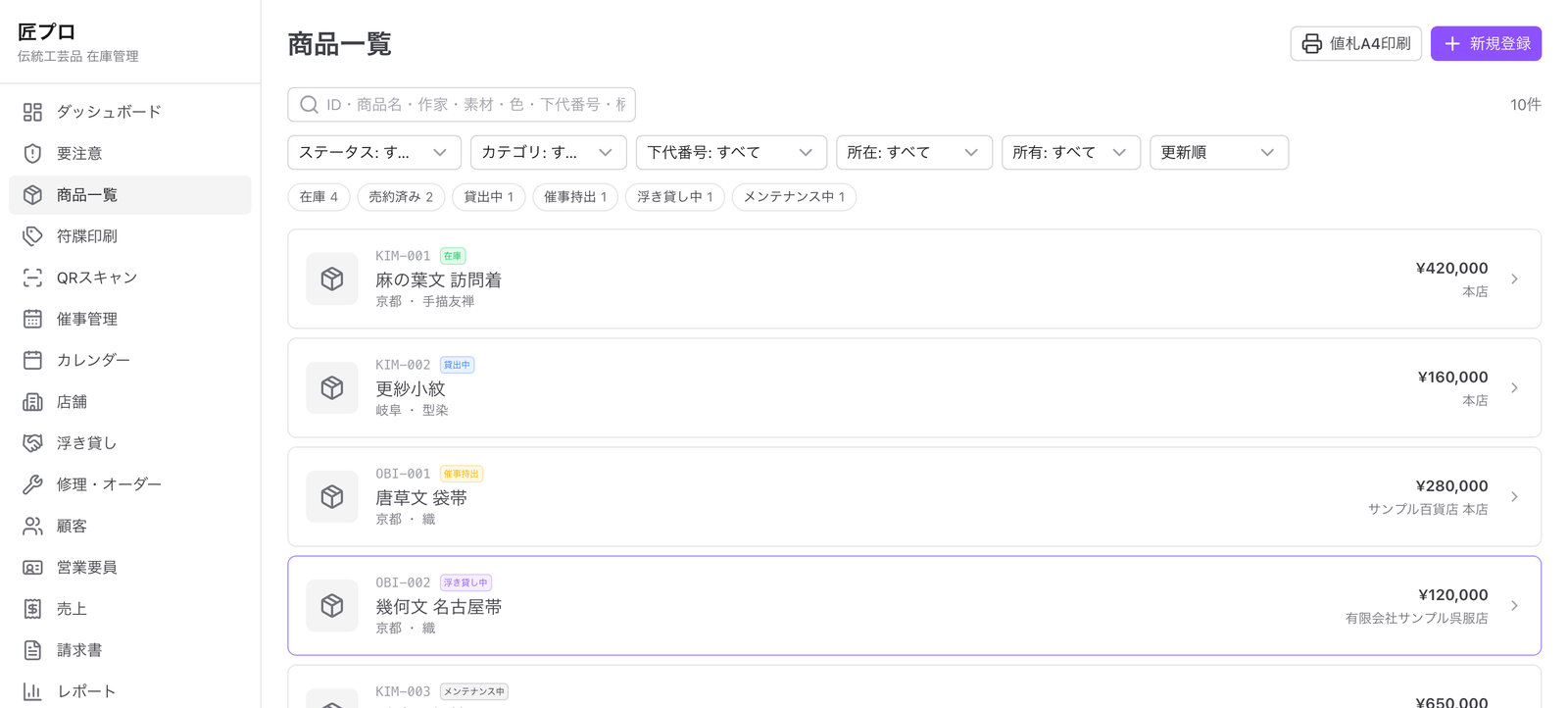This screenshot has width=1568, height=708.
Task: Open the 所在 location filter dropdown
Action: pos(913,152)
